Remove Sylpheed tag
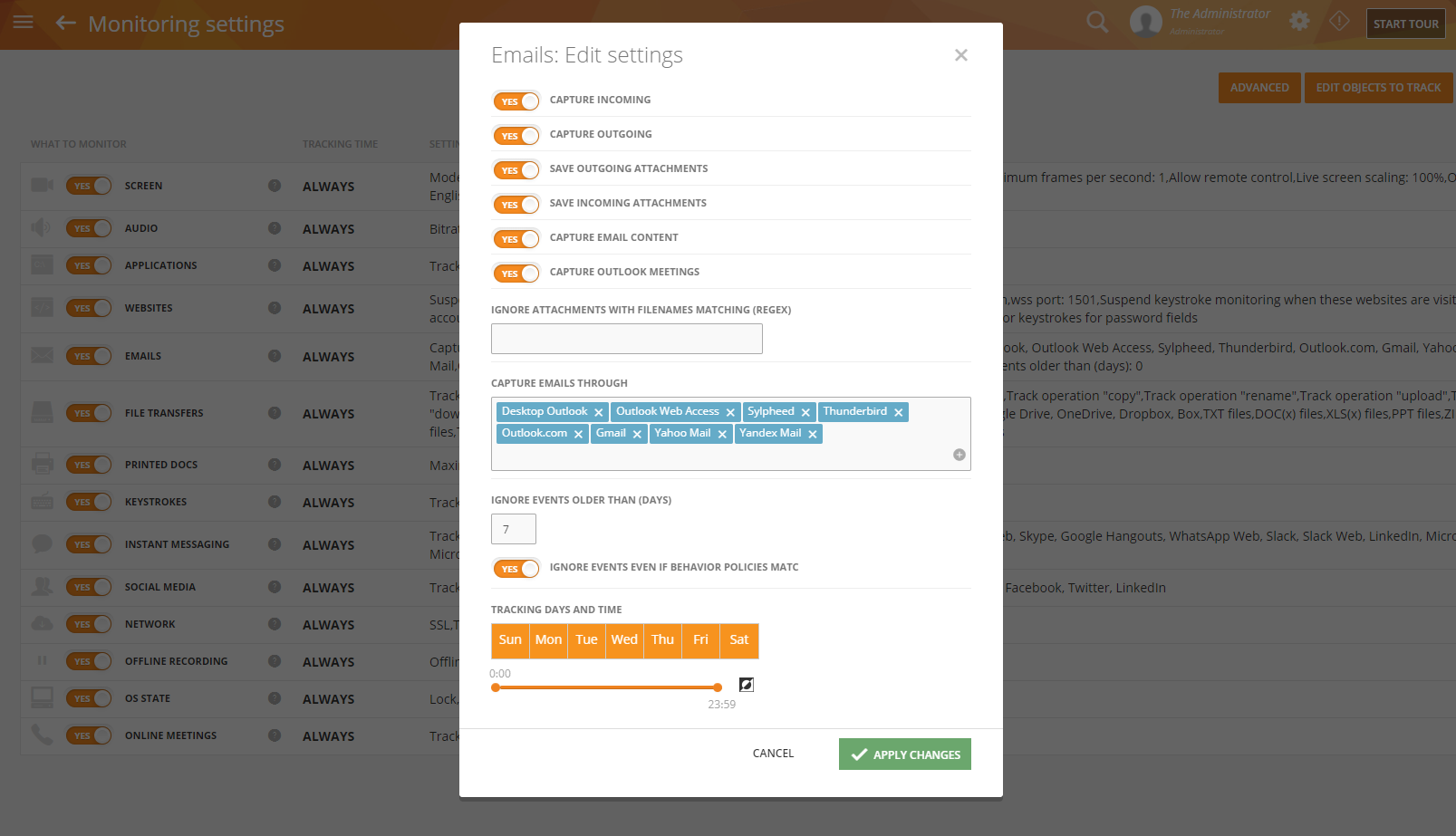 coord(805,412)
